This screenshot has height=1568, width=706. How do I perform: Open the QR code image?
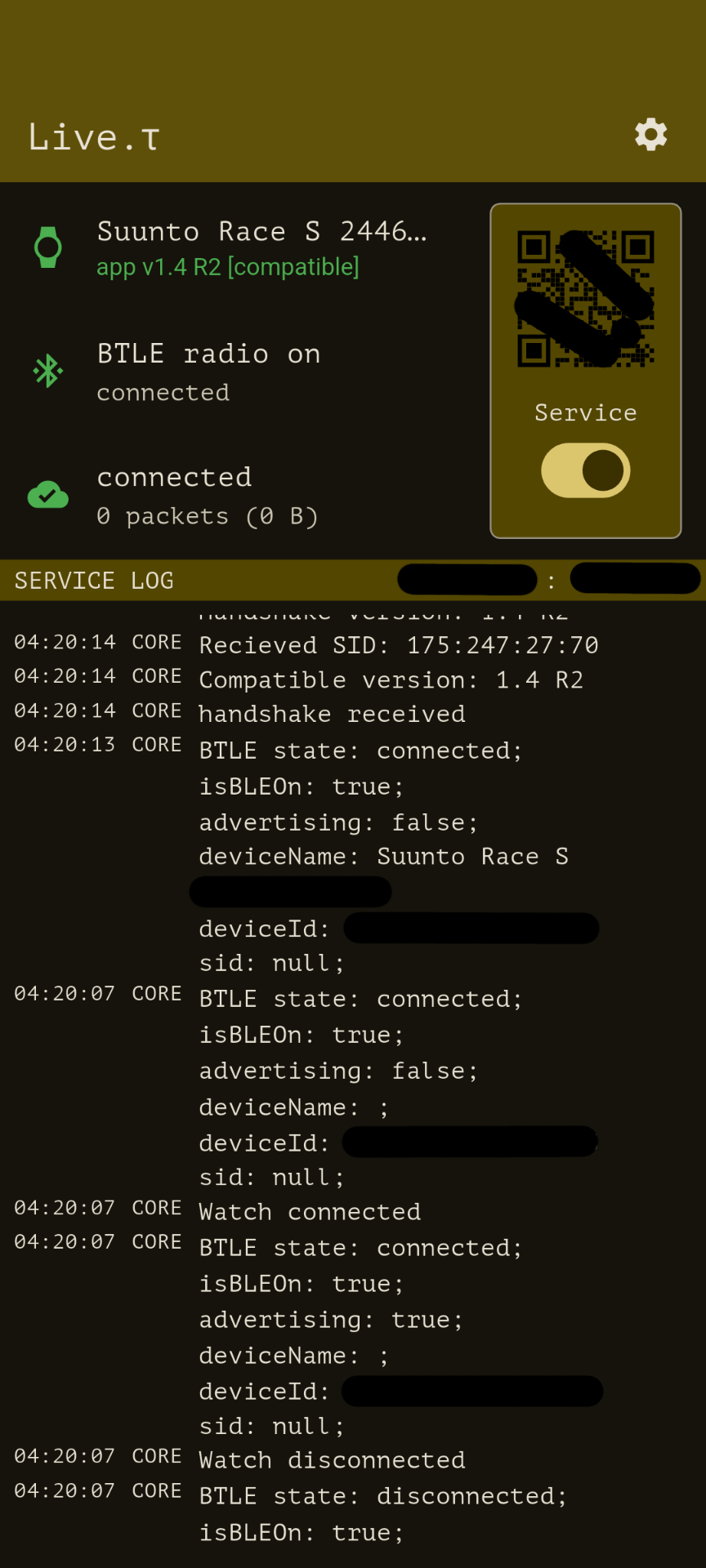(586, 299)
